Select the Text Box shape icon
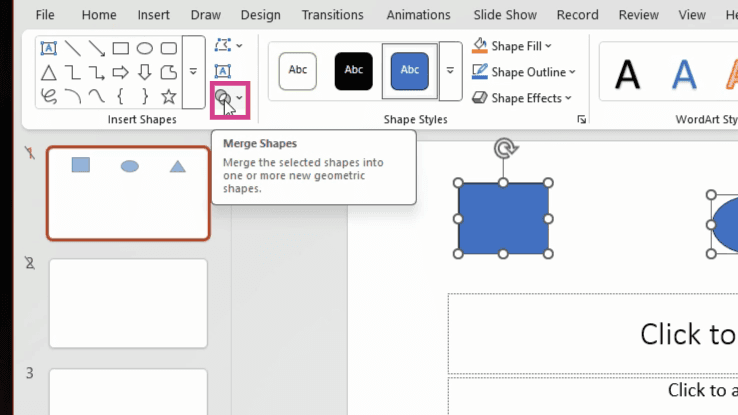 click(x=48, y=48)
